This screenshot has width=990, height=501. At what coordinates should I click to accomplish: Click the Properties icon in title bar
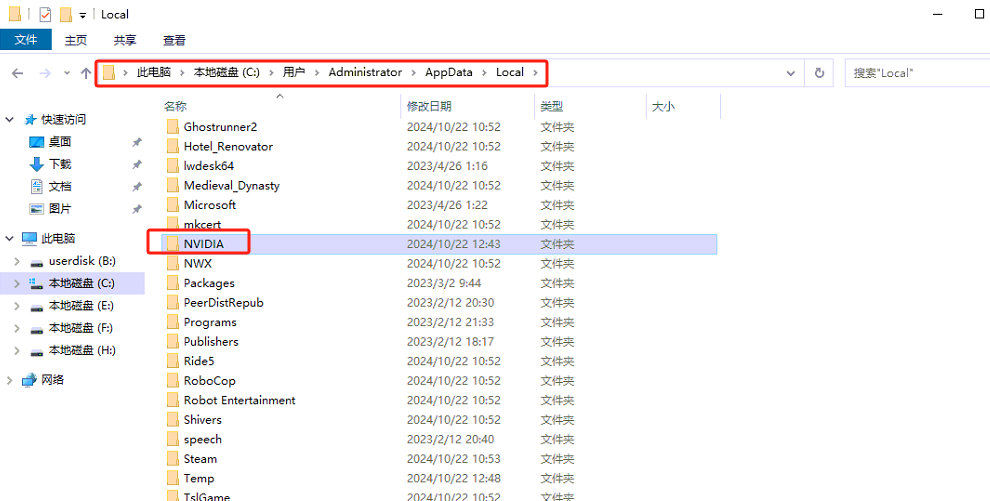pyautogui.click(x=44, y=15)
